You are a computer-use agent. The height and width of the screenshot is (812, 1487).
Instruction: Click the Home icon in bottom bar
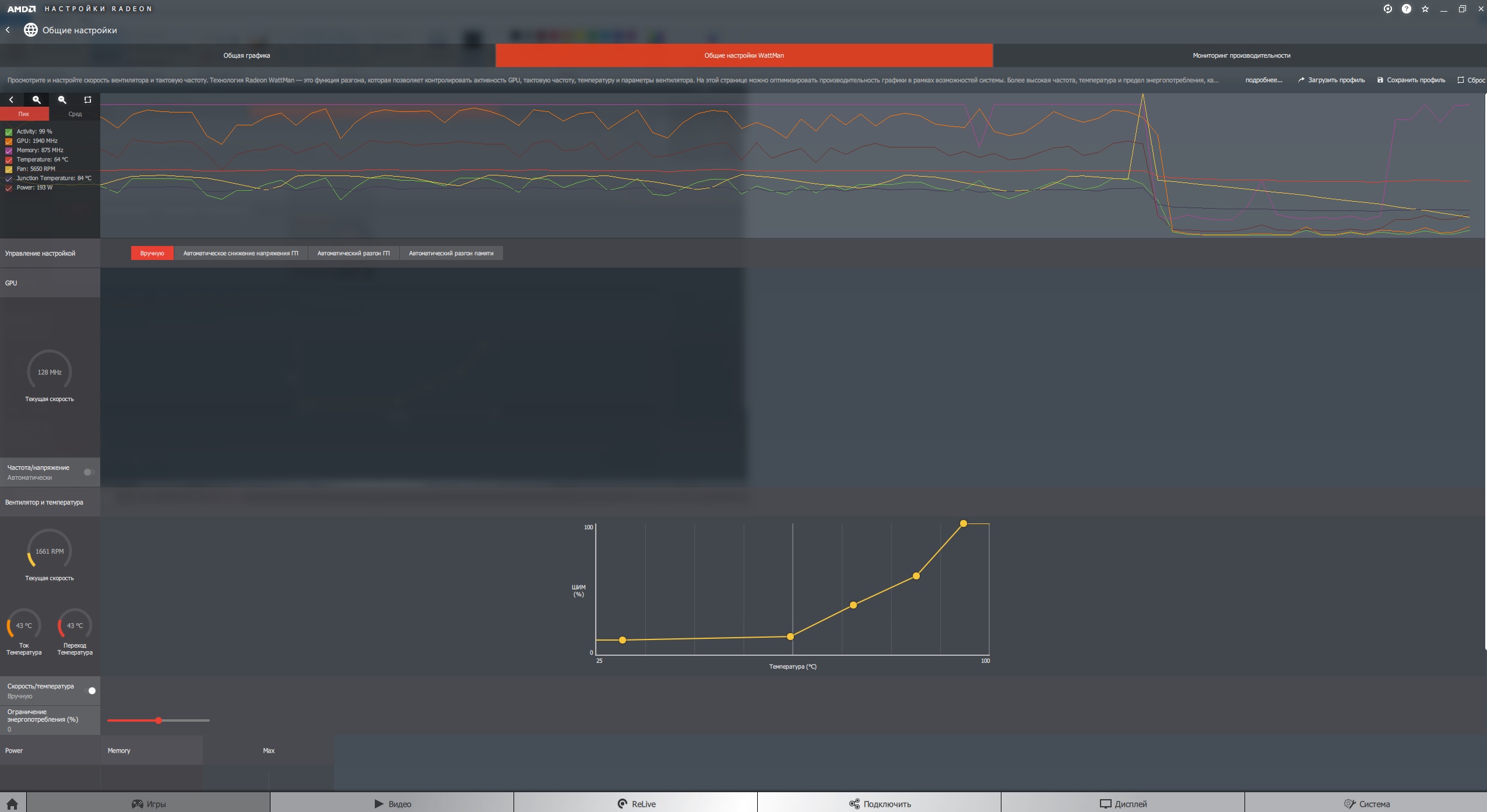pos(12,804)
